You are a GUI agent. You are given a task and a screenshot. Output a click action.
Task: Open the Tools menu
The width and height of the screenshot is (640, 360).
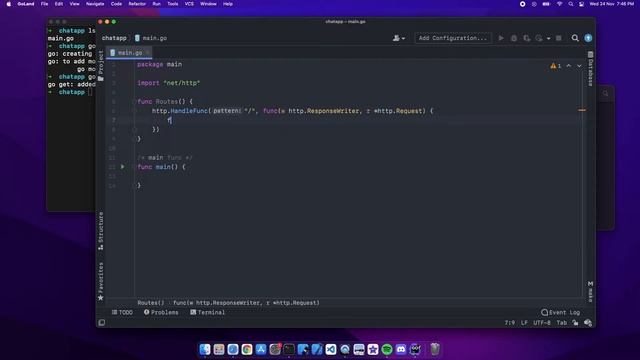click(x=173, y=4)
